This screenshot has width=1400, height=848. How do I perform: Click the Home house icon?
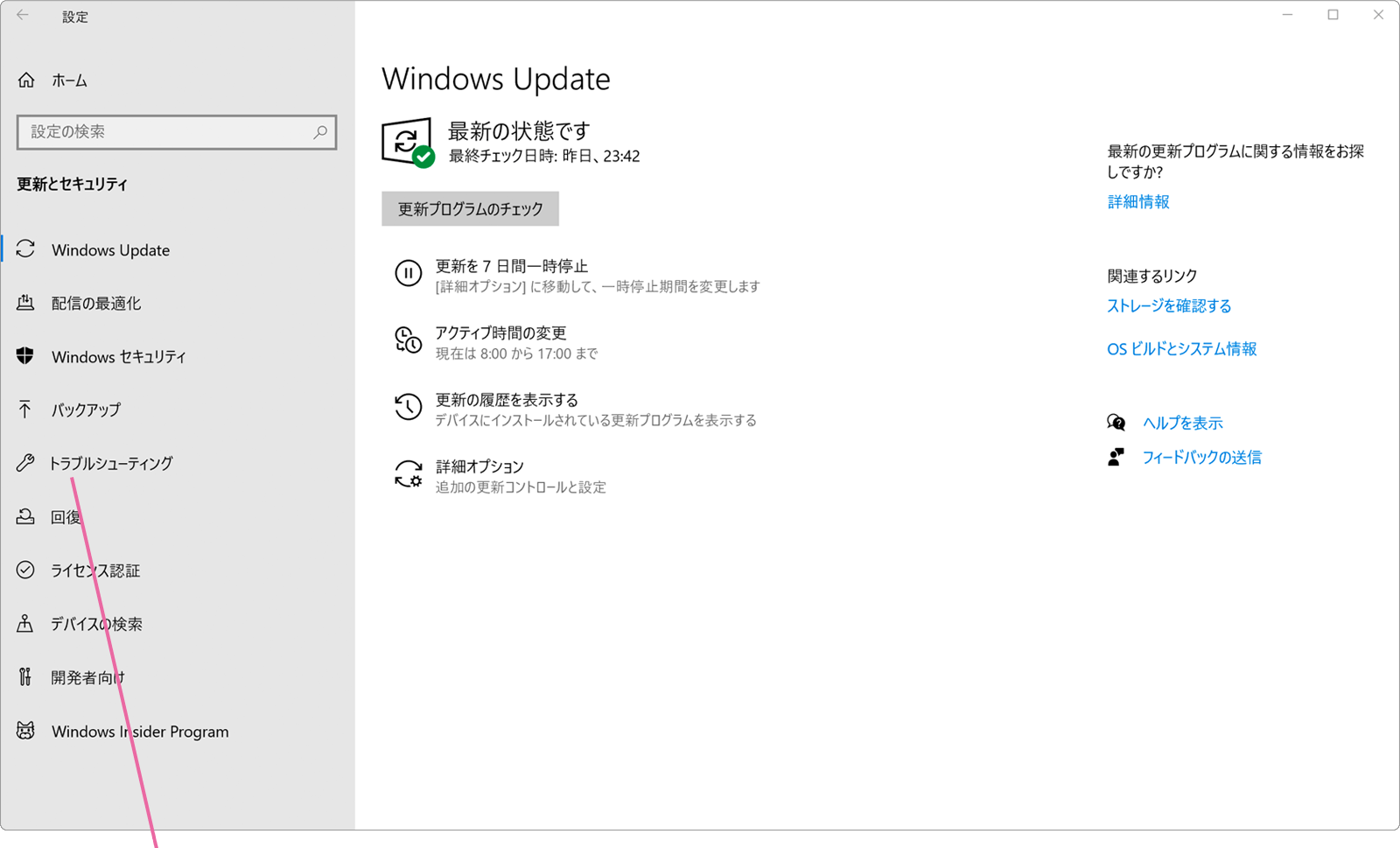(x=26, y=81)
